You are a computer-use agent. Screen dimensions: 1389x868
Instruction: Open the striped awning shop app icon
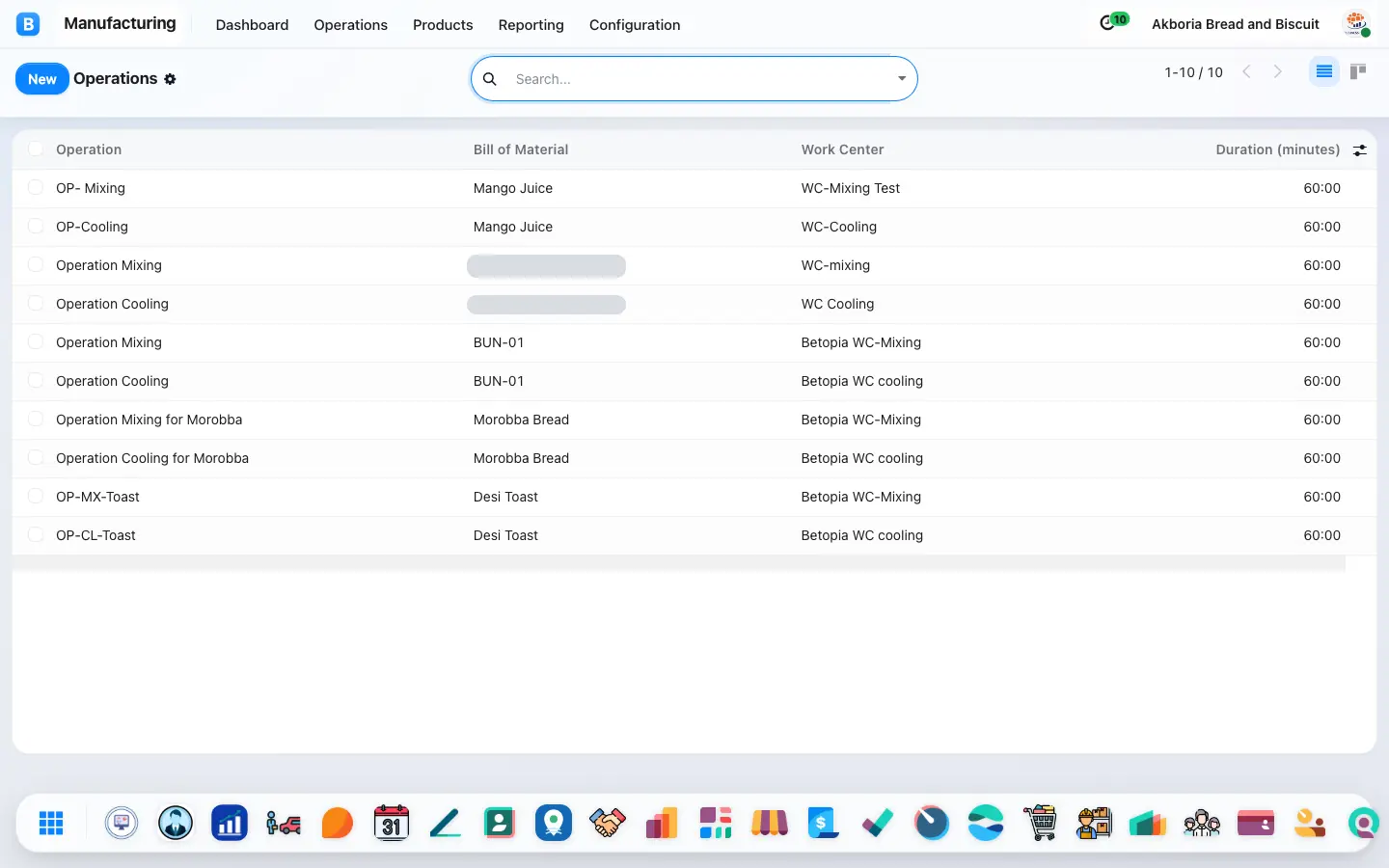coord(770,823)
